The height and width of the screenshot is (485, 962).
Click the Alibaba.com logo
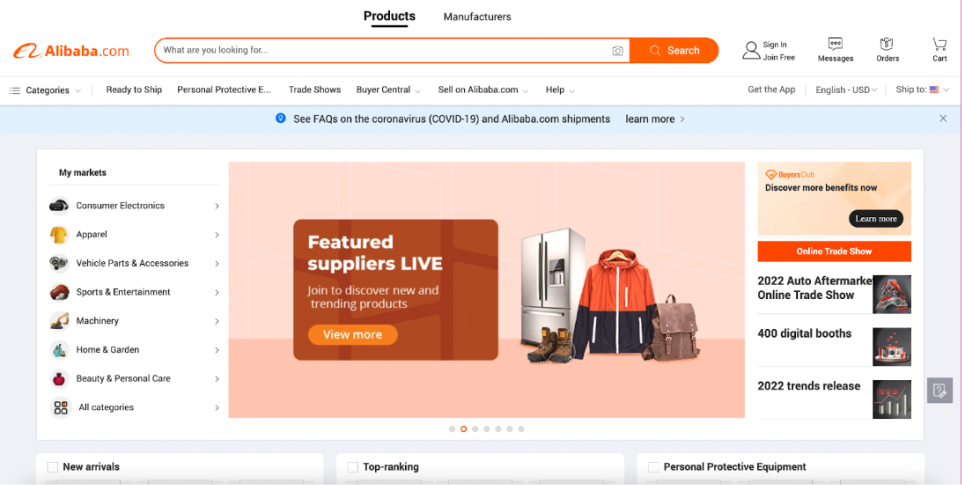[x=71, y=51]
